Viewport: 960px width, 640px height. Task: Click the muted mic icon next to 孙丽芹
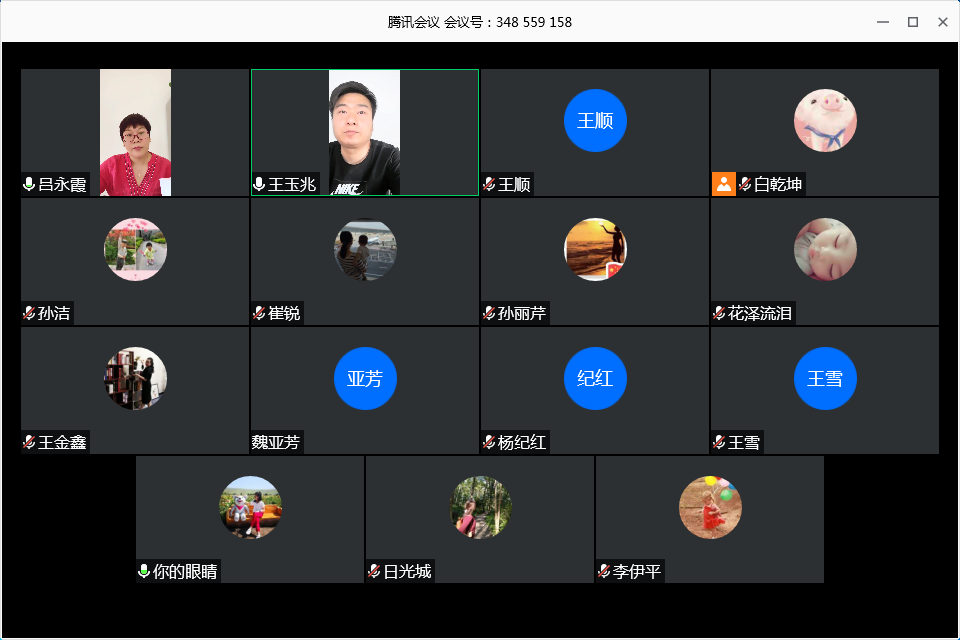[489, 313]
